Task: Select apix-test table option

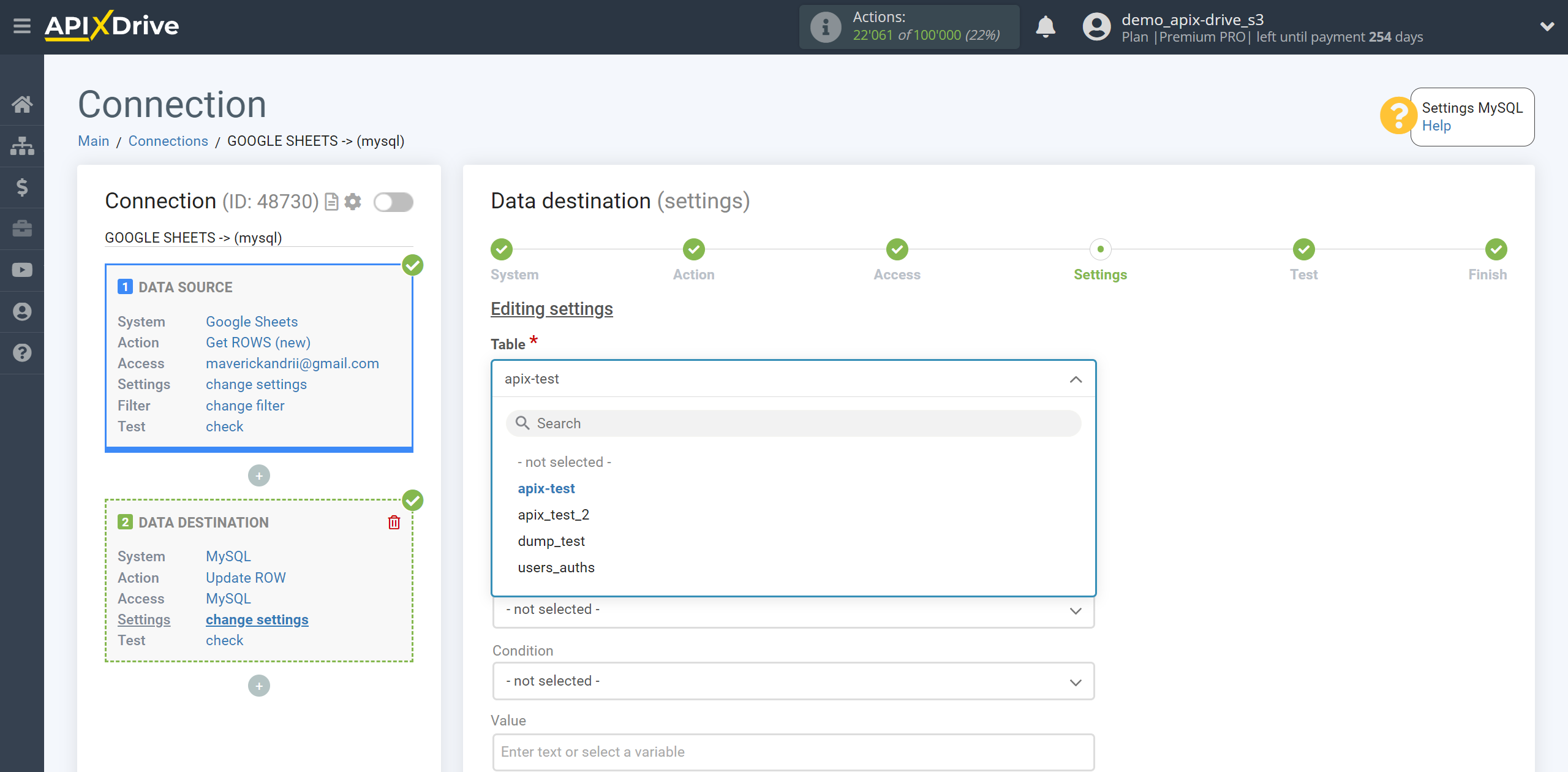Action: coord(546,488)
